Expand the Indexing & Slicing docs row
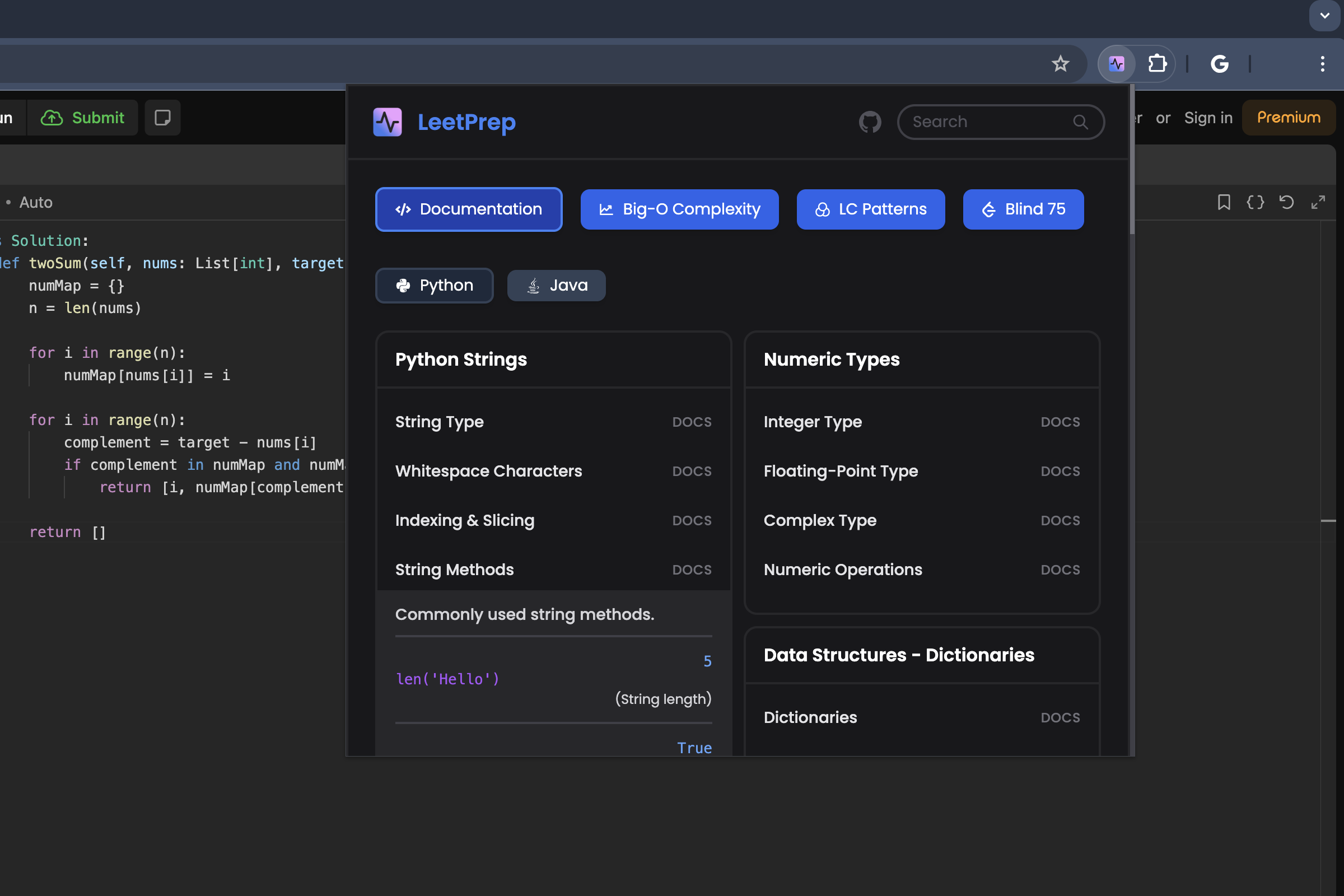Viewport: 1344px width, 896px height. tap(553, 520)
